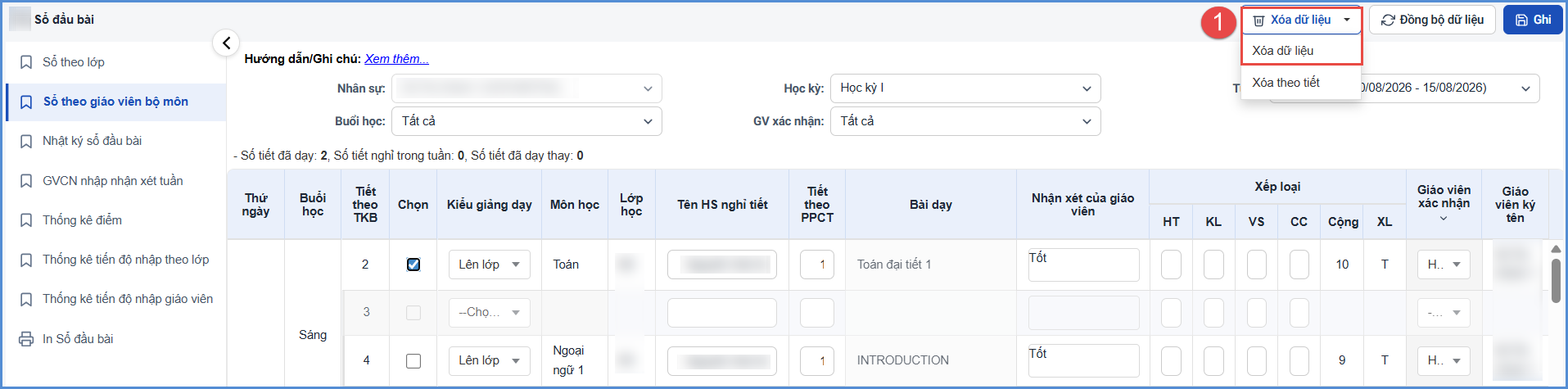Click save disk icon in Ghi button
The width and height of the screenshot is (1568, 389).
click(1521, 20)
